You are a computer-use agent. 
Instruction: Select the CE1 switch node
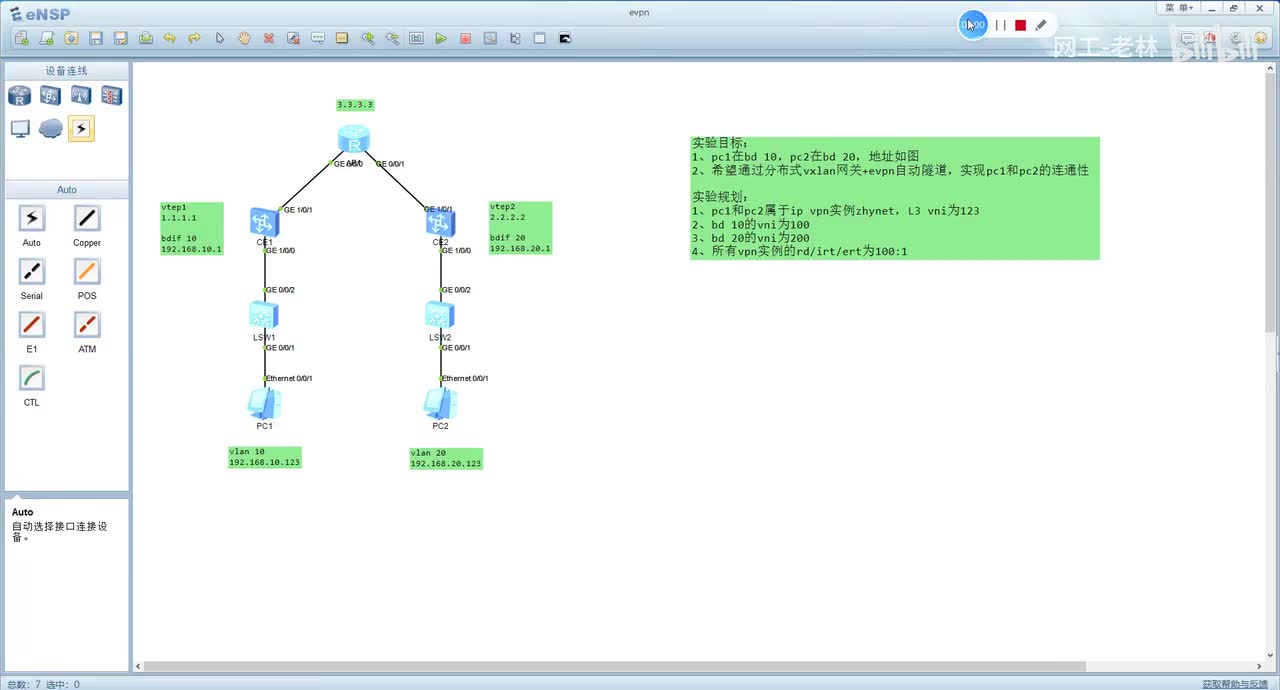pos(264,222)
